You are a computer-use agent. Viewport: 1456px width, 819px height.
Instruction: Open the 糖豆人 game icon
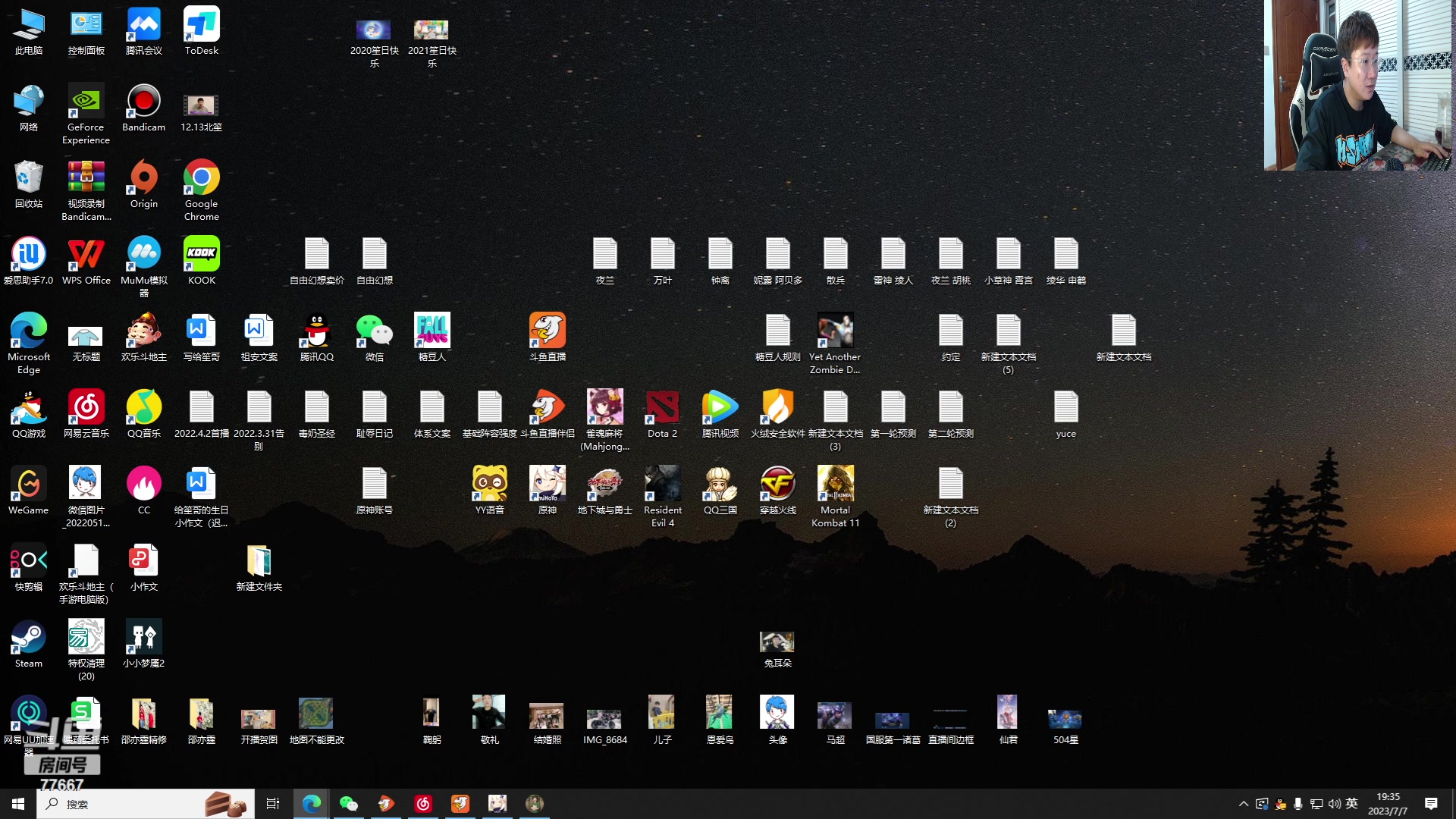click(x=432, y=337)
